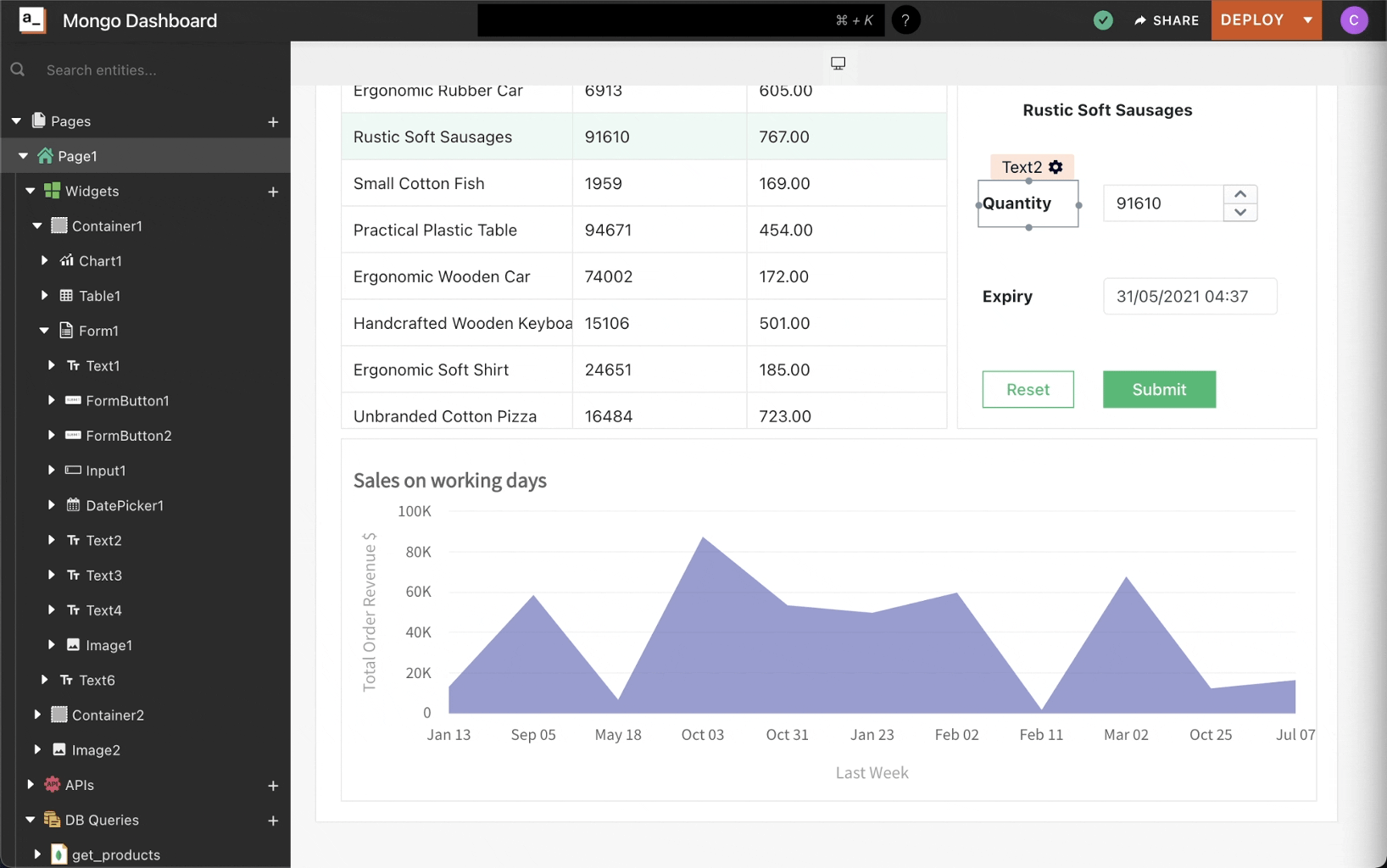Select the Small Cotton Fish row
Image resolution: width=1387 pixels, height=868 pixels.
pyautogui.click(x=643, y=183)
